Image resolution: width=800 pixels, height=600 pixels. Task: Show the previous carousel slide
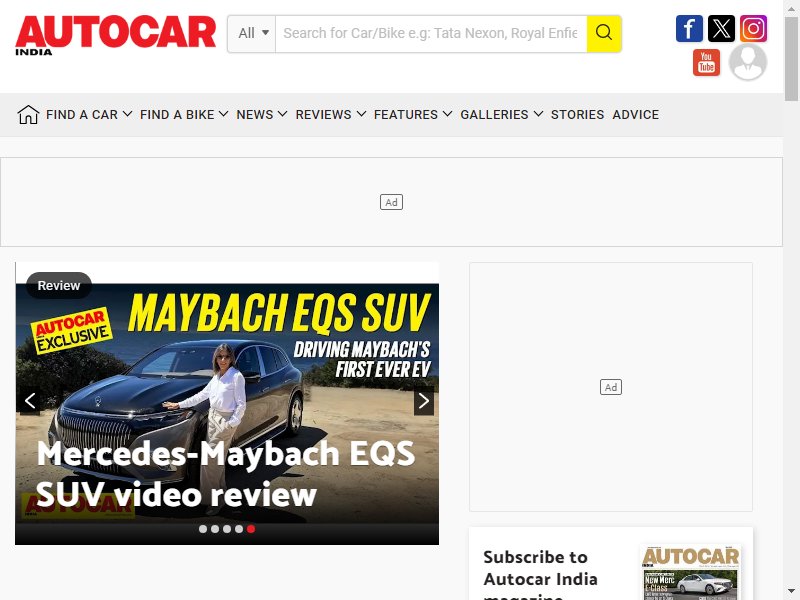click(30, 401)
